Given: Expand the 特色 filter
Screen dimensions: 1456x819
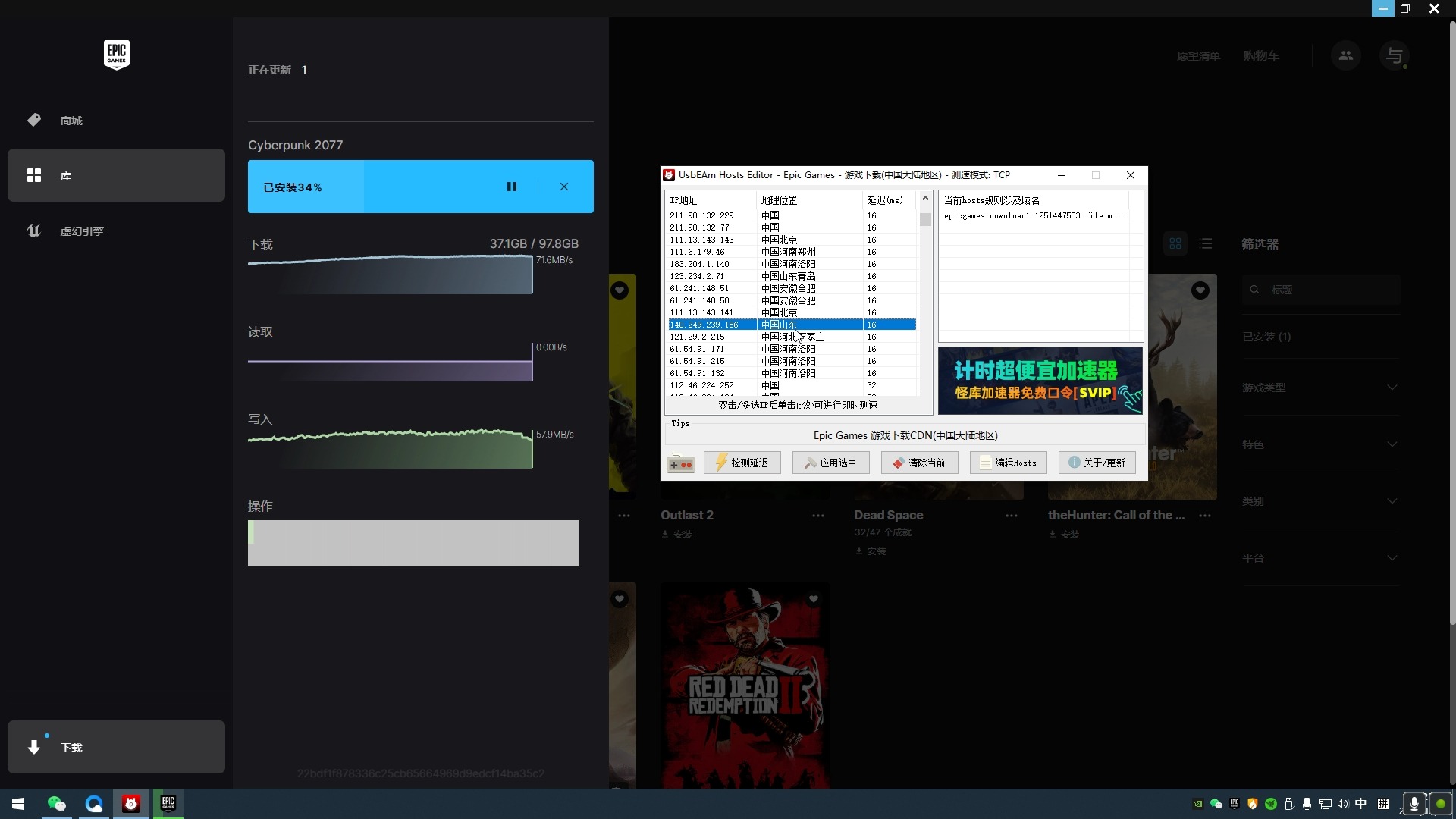Looking at the screenshot, I should pos(1320,444).
